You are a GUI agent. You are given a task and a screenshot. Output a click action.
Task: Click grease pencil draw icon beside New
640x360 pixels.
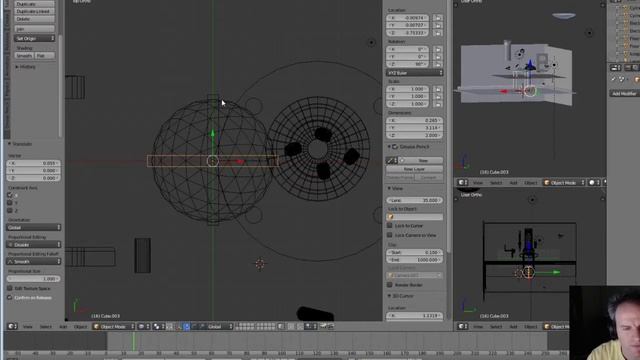point(391,160)
